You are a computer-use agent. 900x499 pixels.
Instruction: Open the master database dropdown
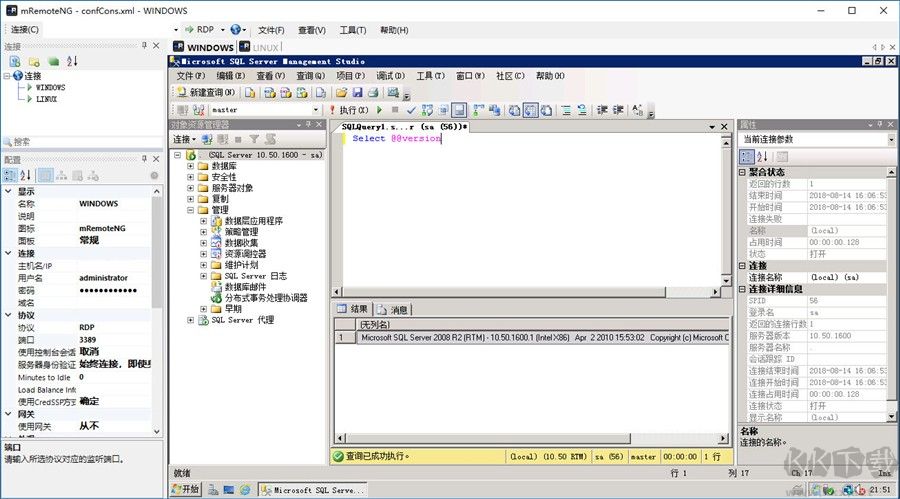pos(317,110)
